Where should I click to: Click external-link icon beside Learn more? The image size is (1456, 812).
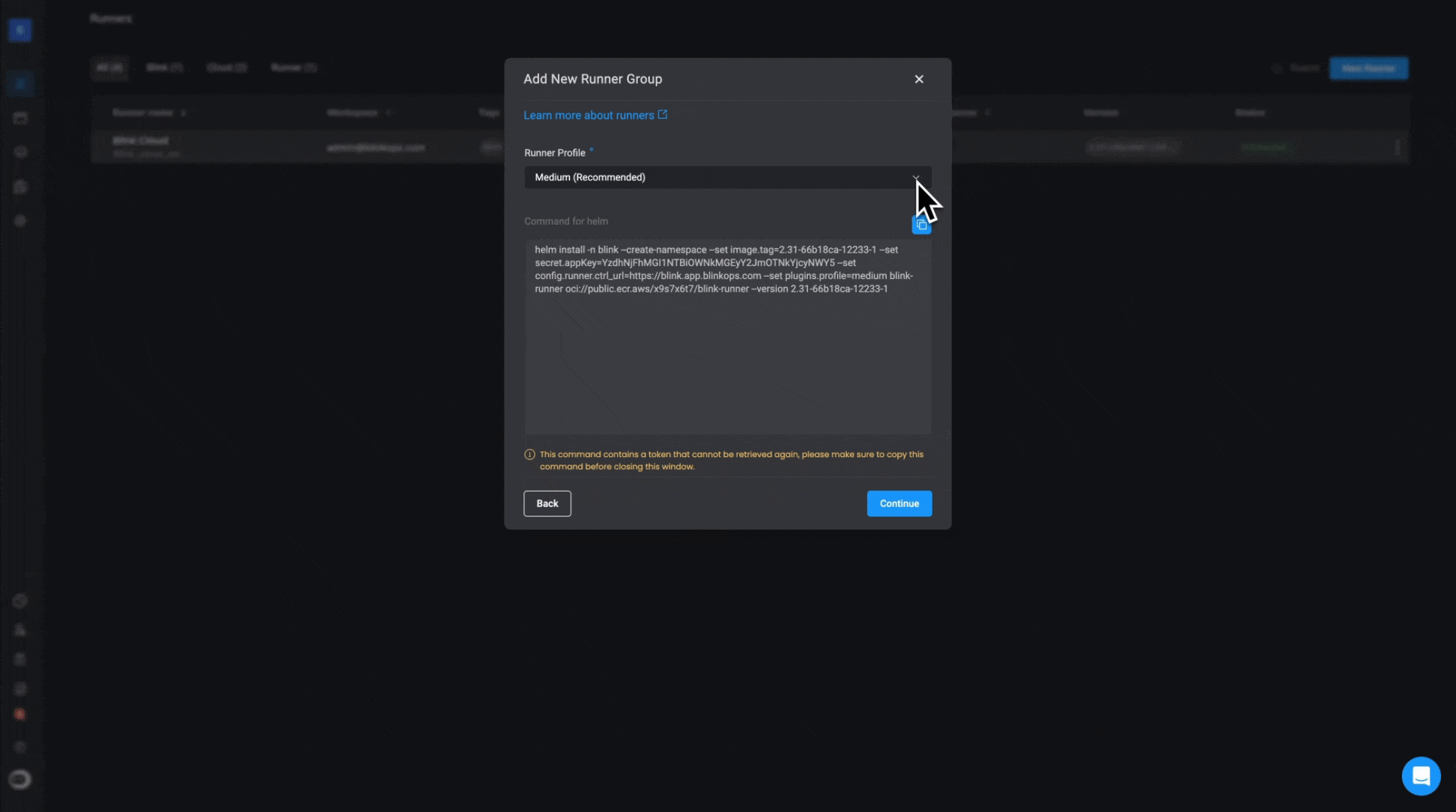(663, 115)
